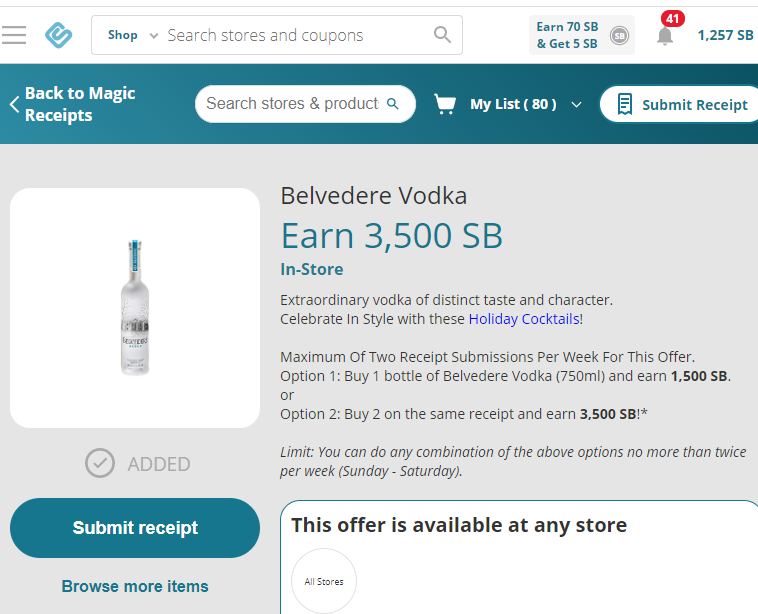Click magnifier in stores & product search

click(393, 103)
